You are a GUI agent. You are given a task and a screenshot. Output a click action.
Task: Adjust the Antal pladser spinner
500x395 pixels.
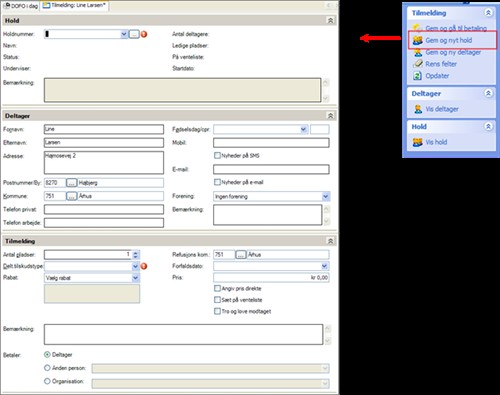coord(135,255)
